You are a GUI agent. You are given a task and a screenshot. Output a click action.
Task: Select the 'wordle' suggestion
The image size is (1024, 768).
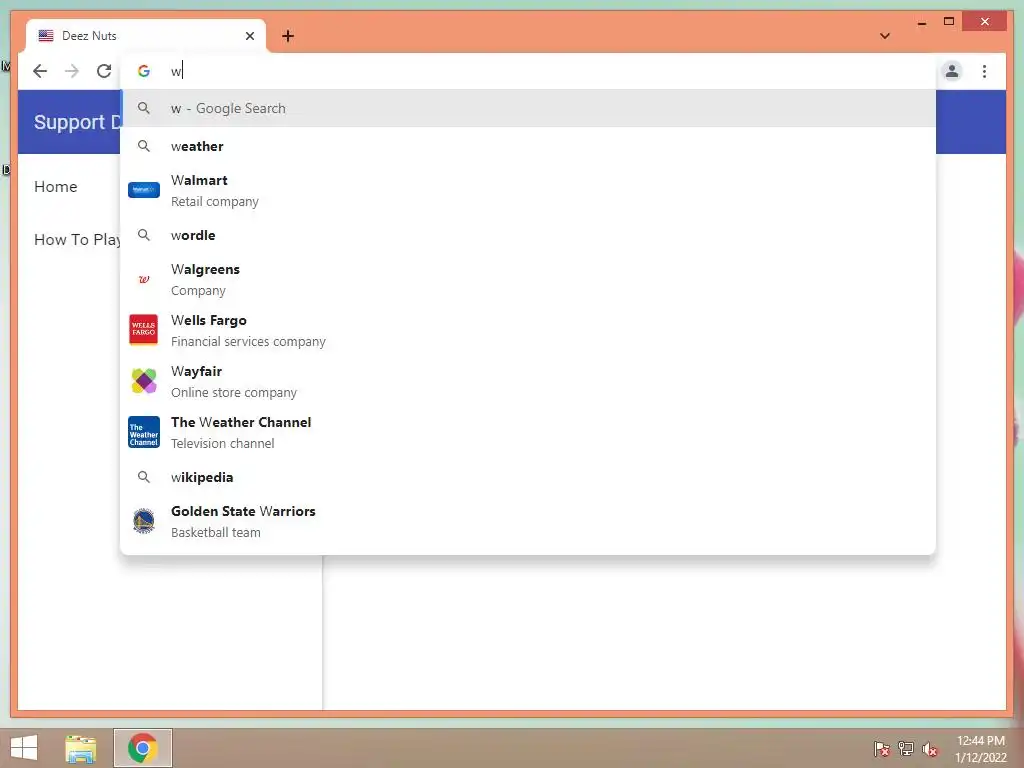(528, 235)
